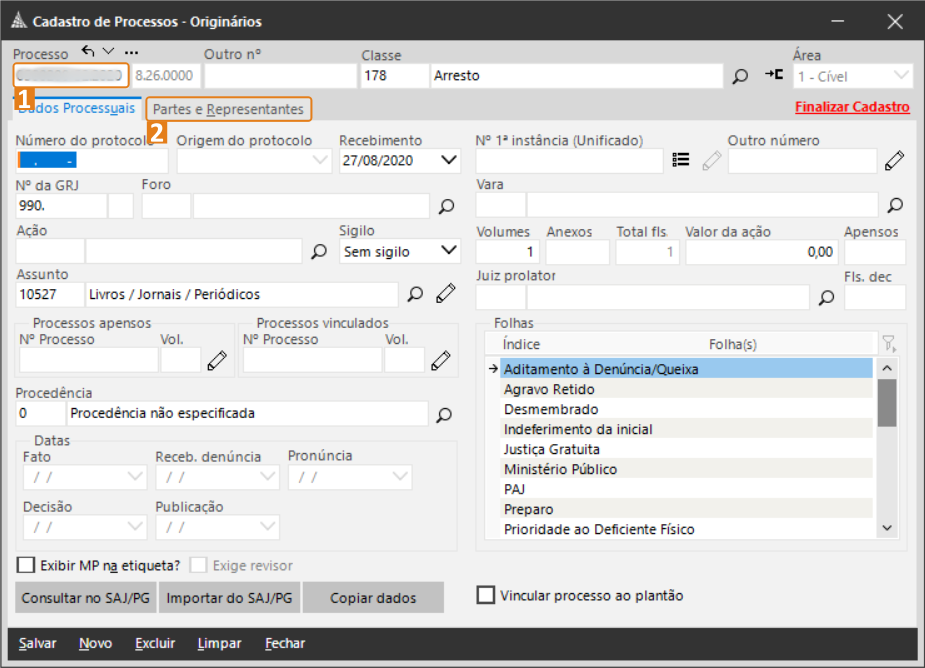Select Preparo row in Folhas list
This screenshot has height=668, width=925.
point(686,509)
